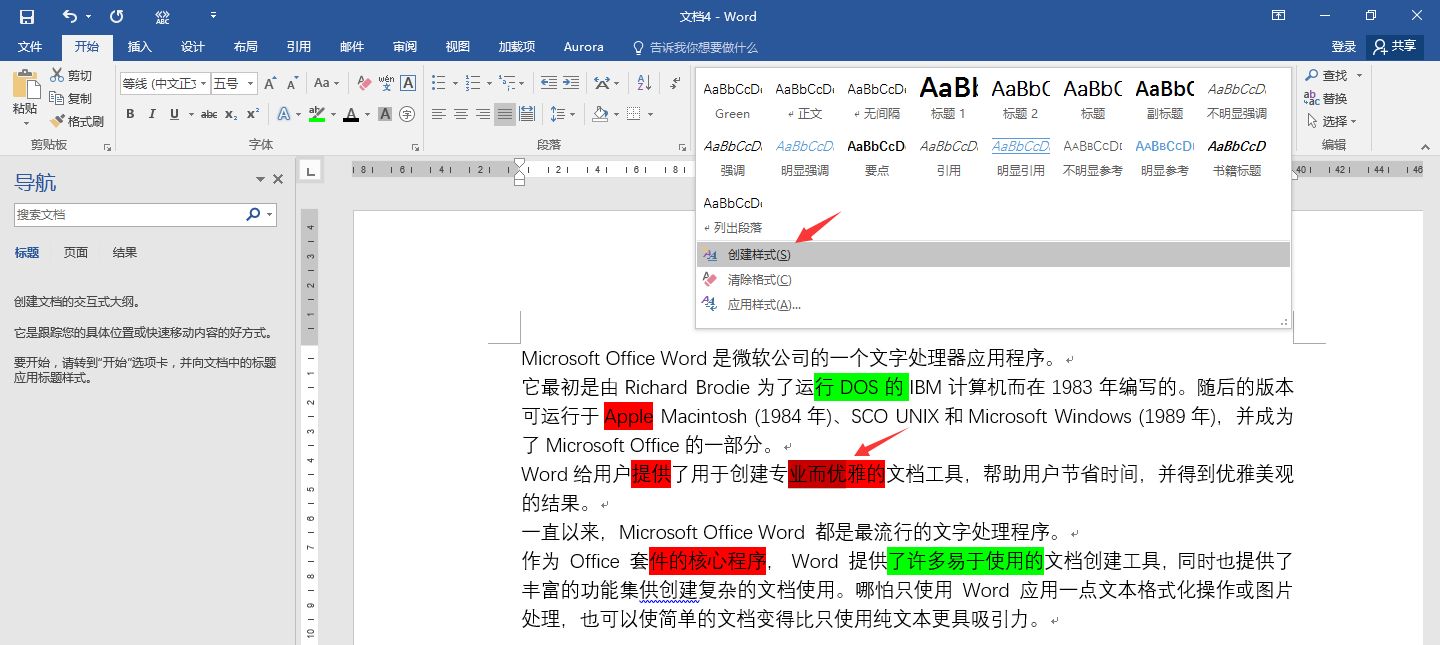Screen dimensions: 1440x645
Task: Open borders dropdown arrow
Action: [651, 114]
